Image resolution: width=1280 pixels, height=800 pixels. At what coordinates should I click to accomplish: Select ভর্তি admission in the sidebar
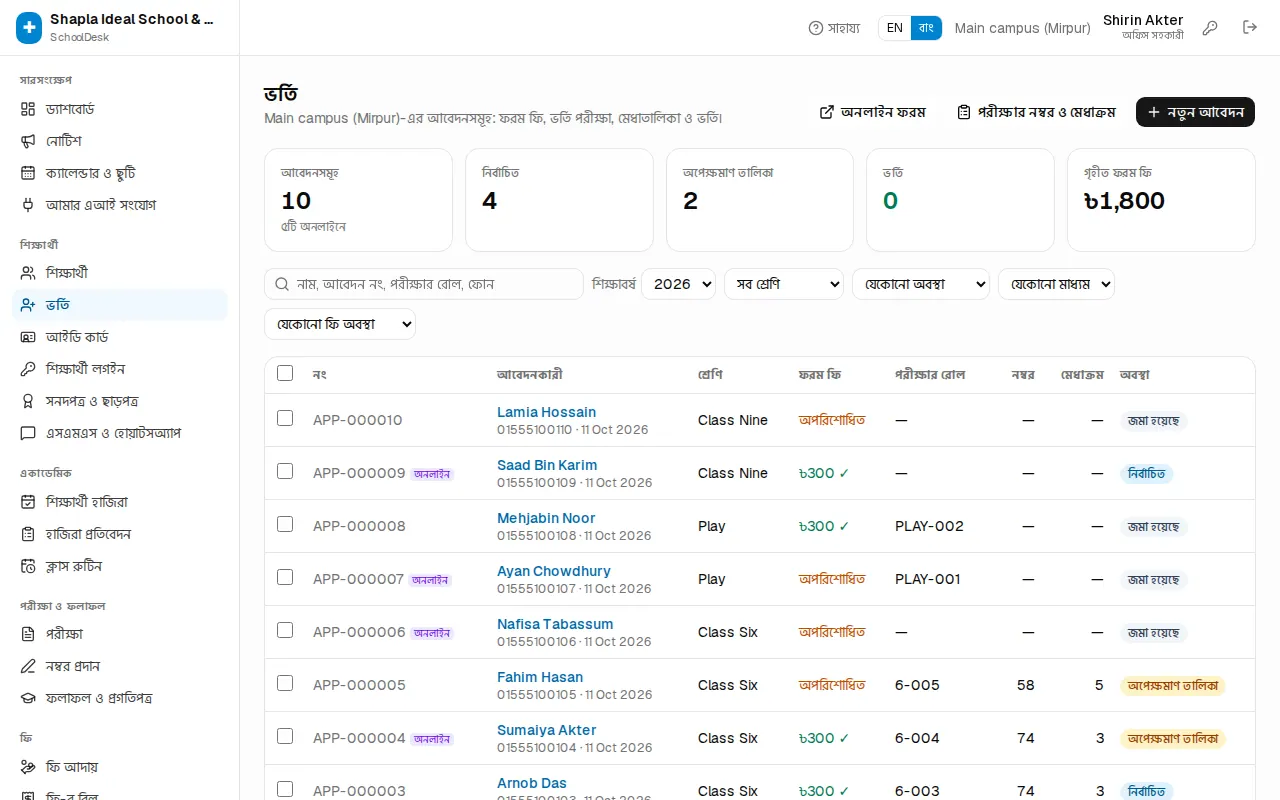coord(120,305)
